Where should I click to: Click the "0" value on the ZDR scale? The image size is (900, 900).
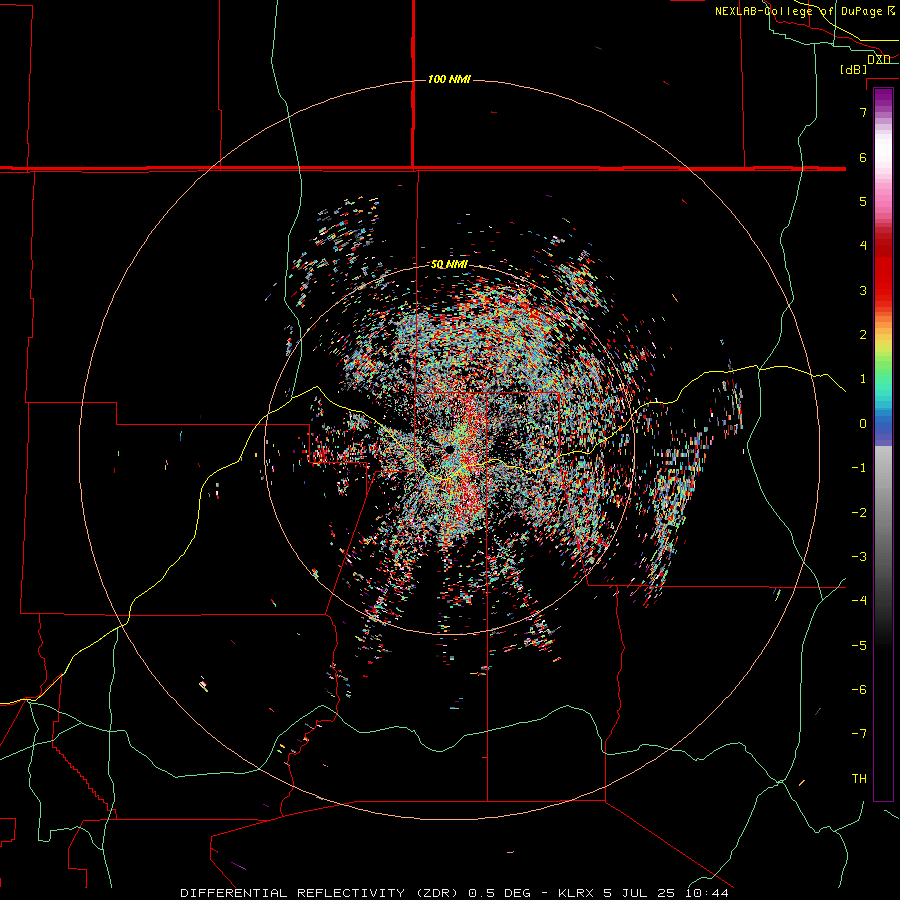[863, 424]
